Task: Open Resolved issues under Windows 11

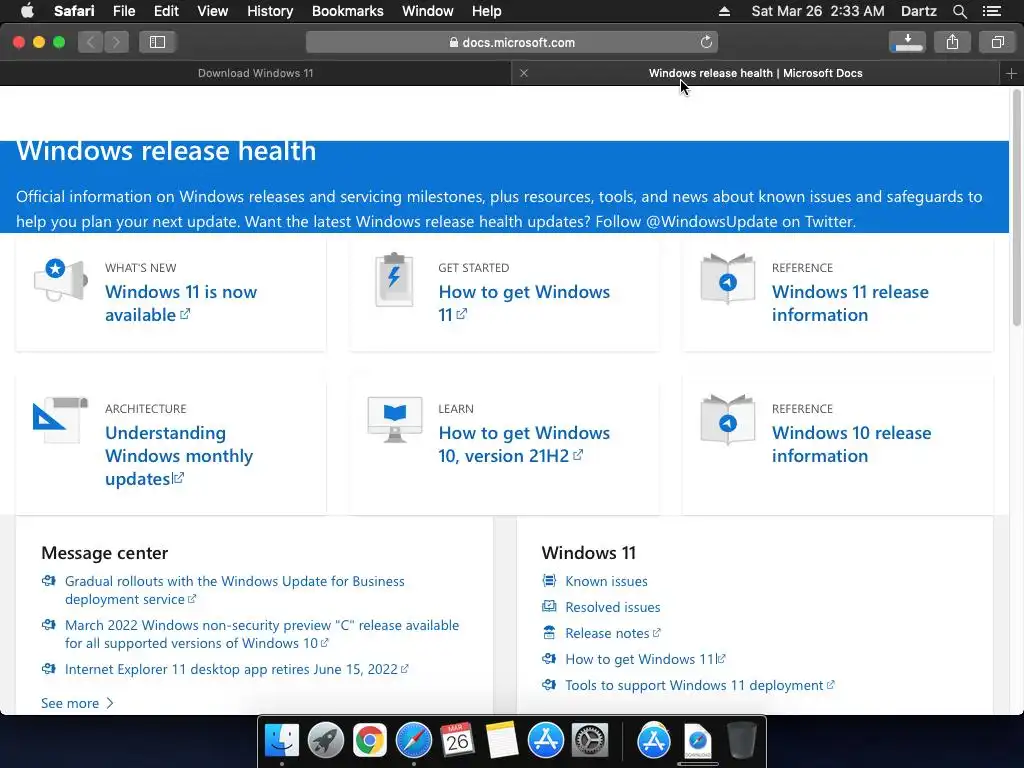Action: 613,607
